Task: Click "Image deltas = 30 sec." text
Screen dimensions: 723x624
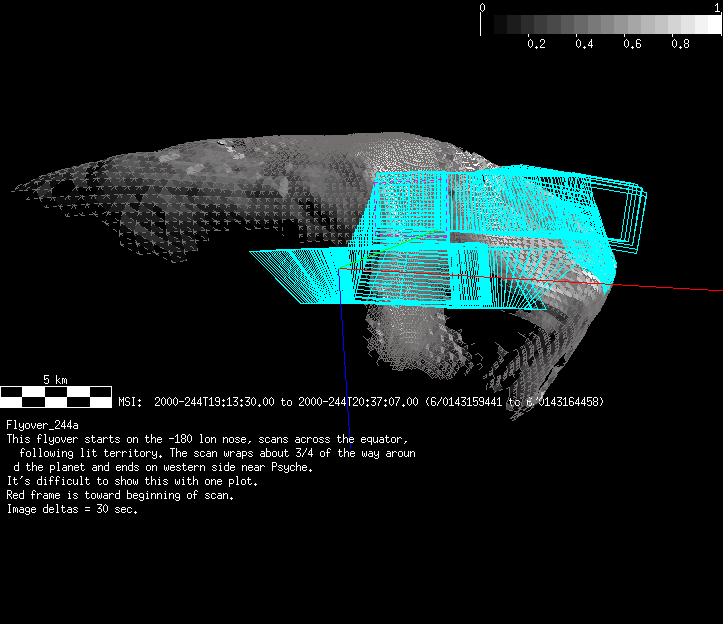Action: pyautogui.click(x=72, y=509)
